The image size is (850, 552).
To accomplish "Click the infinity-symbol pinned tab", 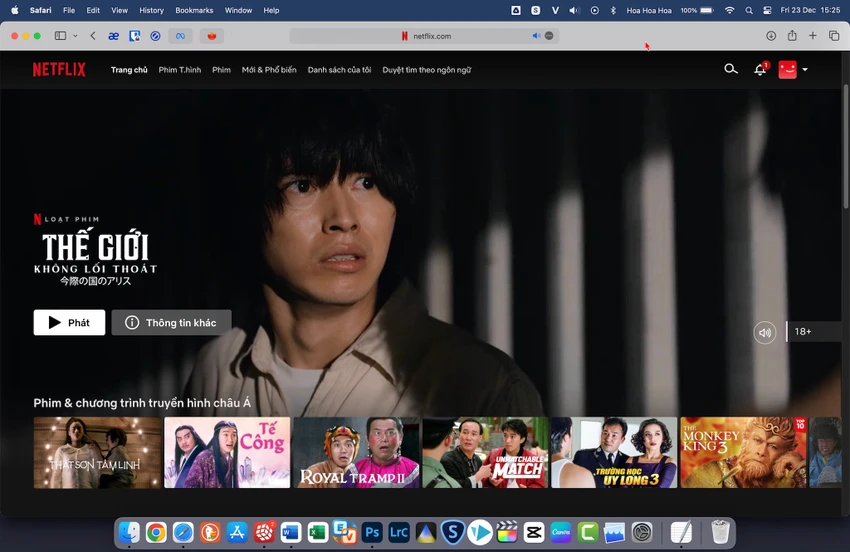I will point(181,36).
